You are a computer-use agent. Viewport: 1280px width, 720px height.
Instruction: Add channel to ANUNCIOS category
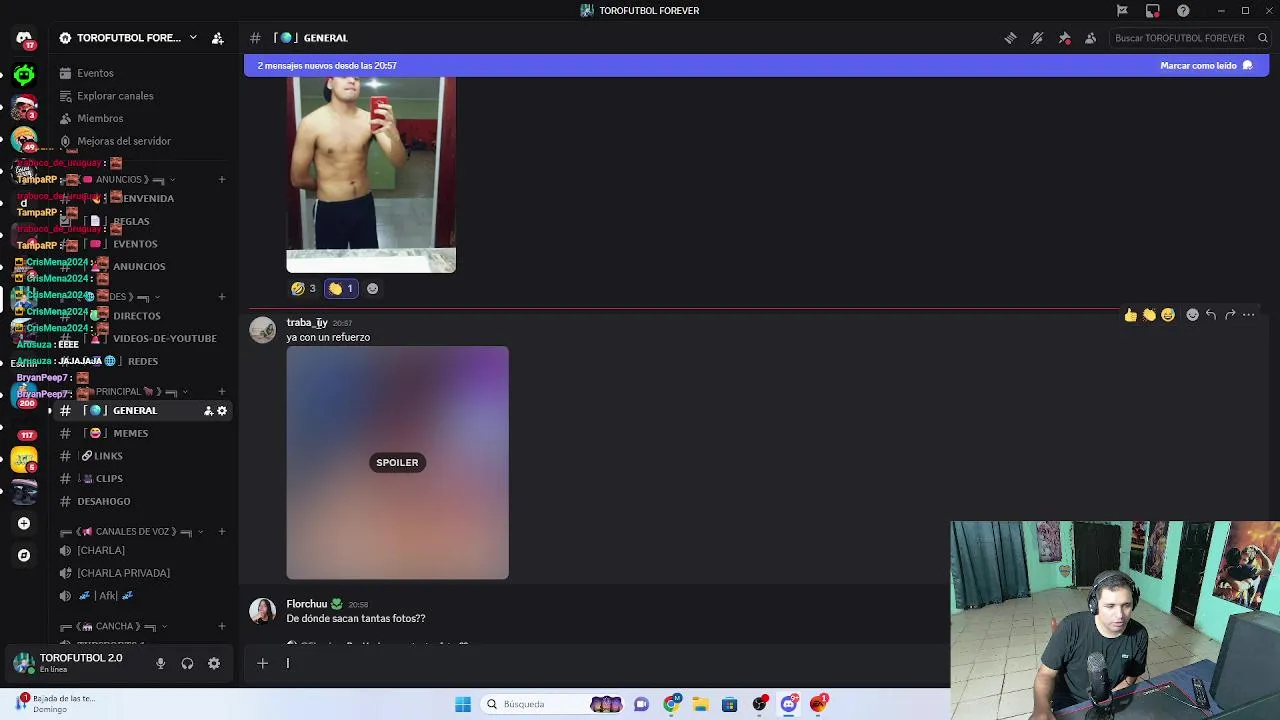(222, 180)
